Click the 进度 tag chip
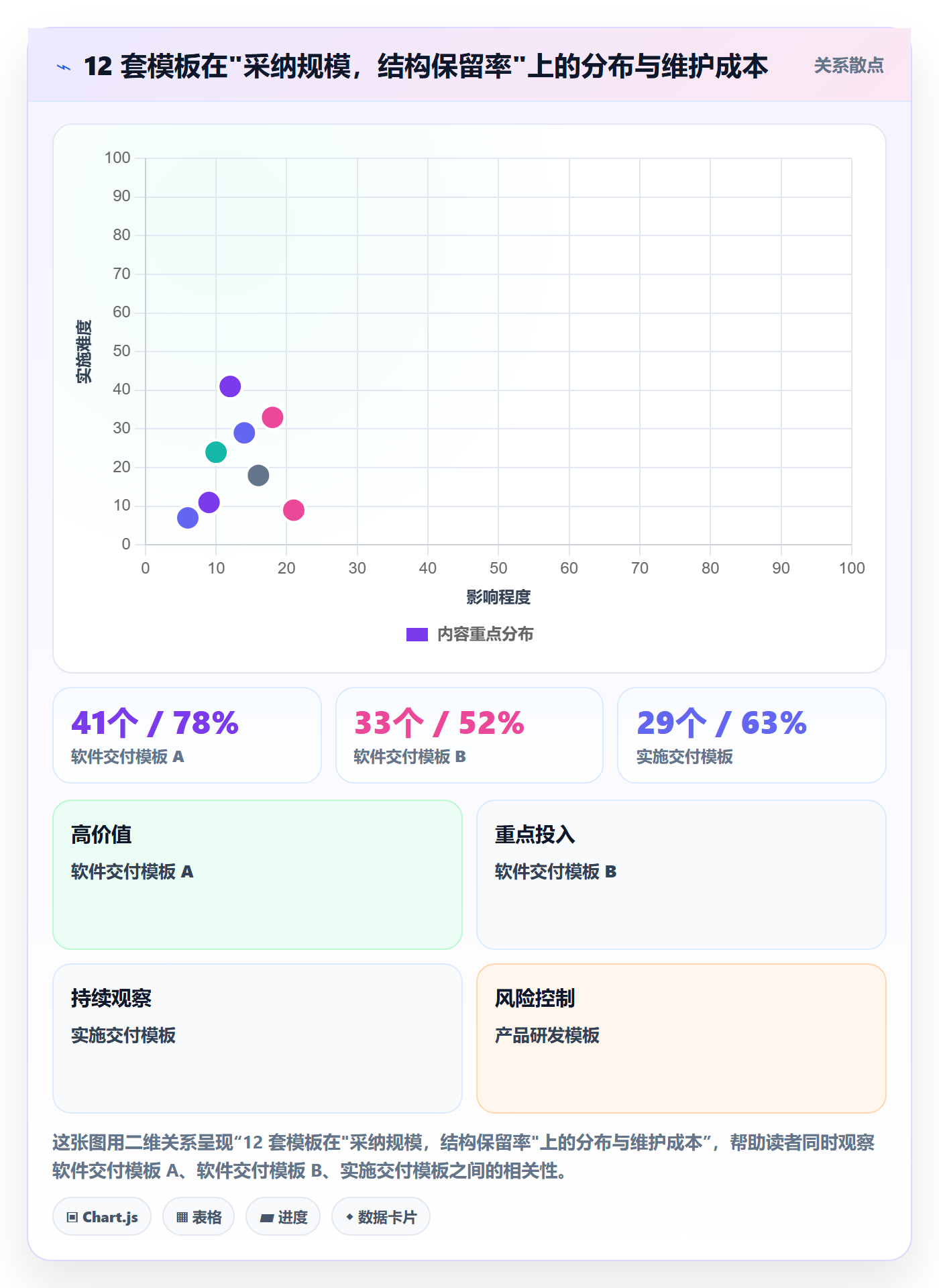This screenshot has height=1288, width=939. [283, 1216]
